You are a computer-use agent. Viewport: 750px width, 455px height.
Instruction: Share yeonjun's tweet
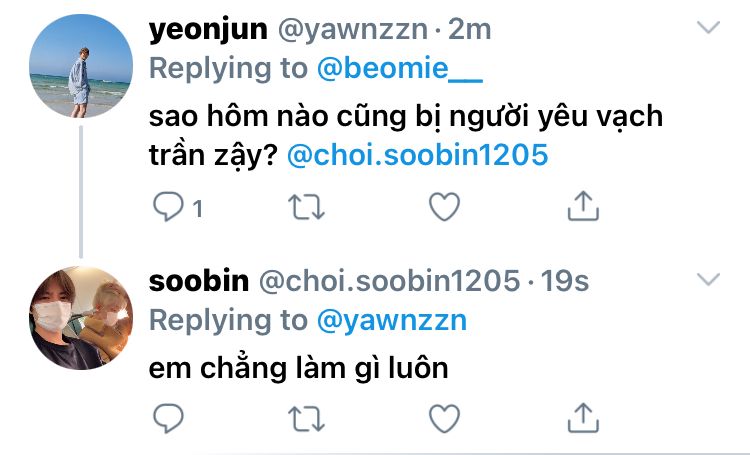click(x=583, y=206)
